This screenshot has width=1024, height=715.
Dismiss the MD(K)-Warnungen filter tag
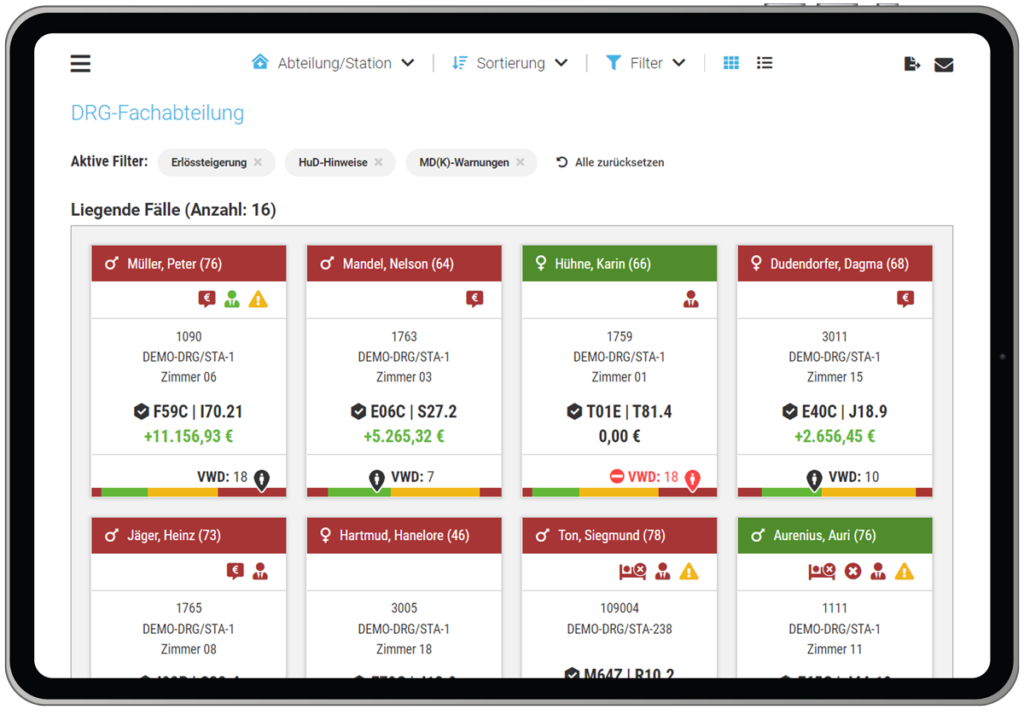click(x=520, y=162)
